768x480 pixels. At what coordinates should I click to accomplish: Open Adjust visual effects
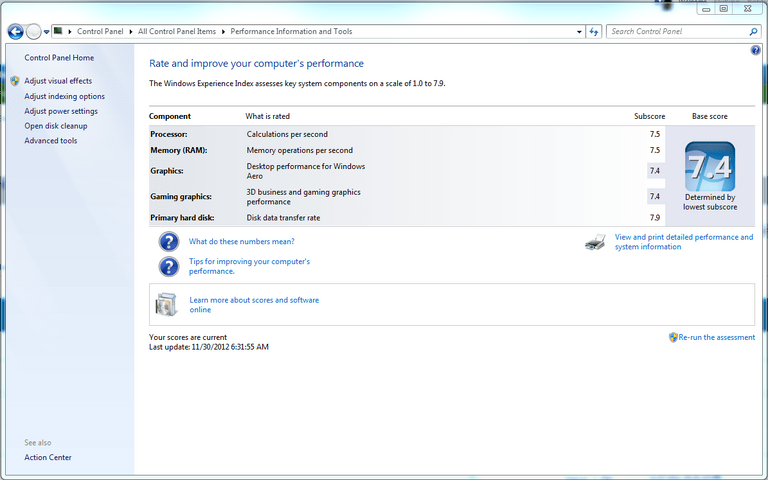pyautogui.click(x=58, y=81)
